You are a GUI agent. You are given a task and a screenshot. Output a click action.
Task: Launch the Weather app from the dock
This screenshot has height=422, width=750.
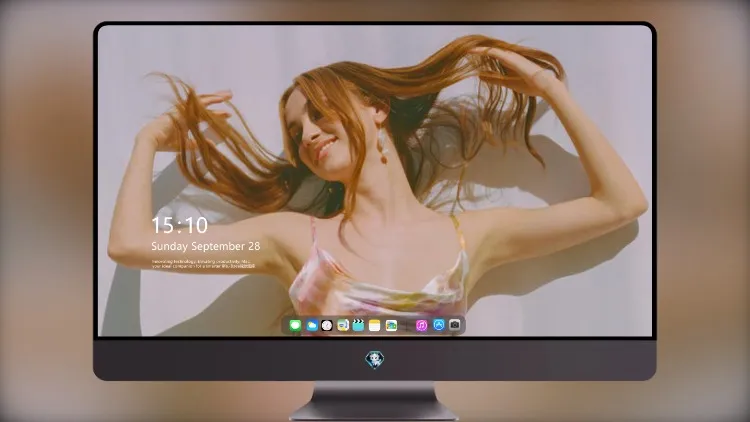pos(311,326)
